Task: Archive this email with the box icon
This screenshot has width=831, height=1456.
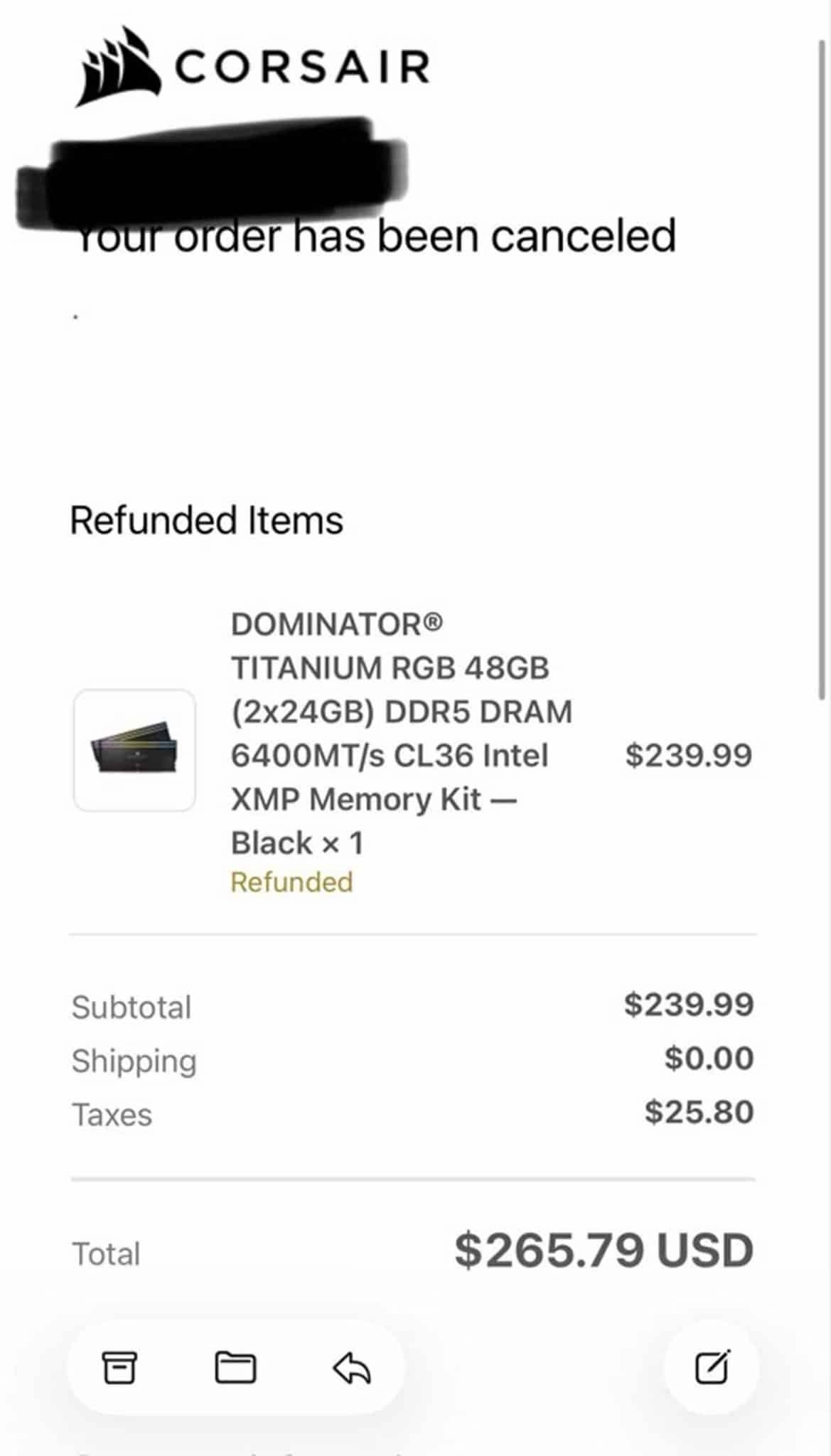Action: click(x=119, y=1367)
